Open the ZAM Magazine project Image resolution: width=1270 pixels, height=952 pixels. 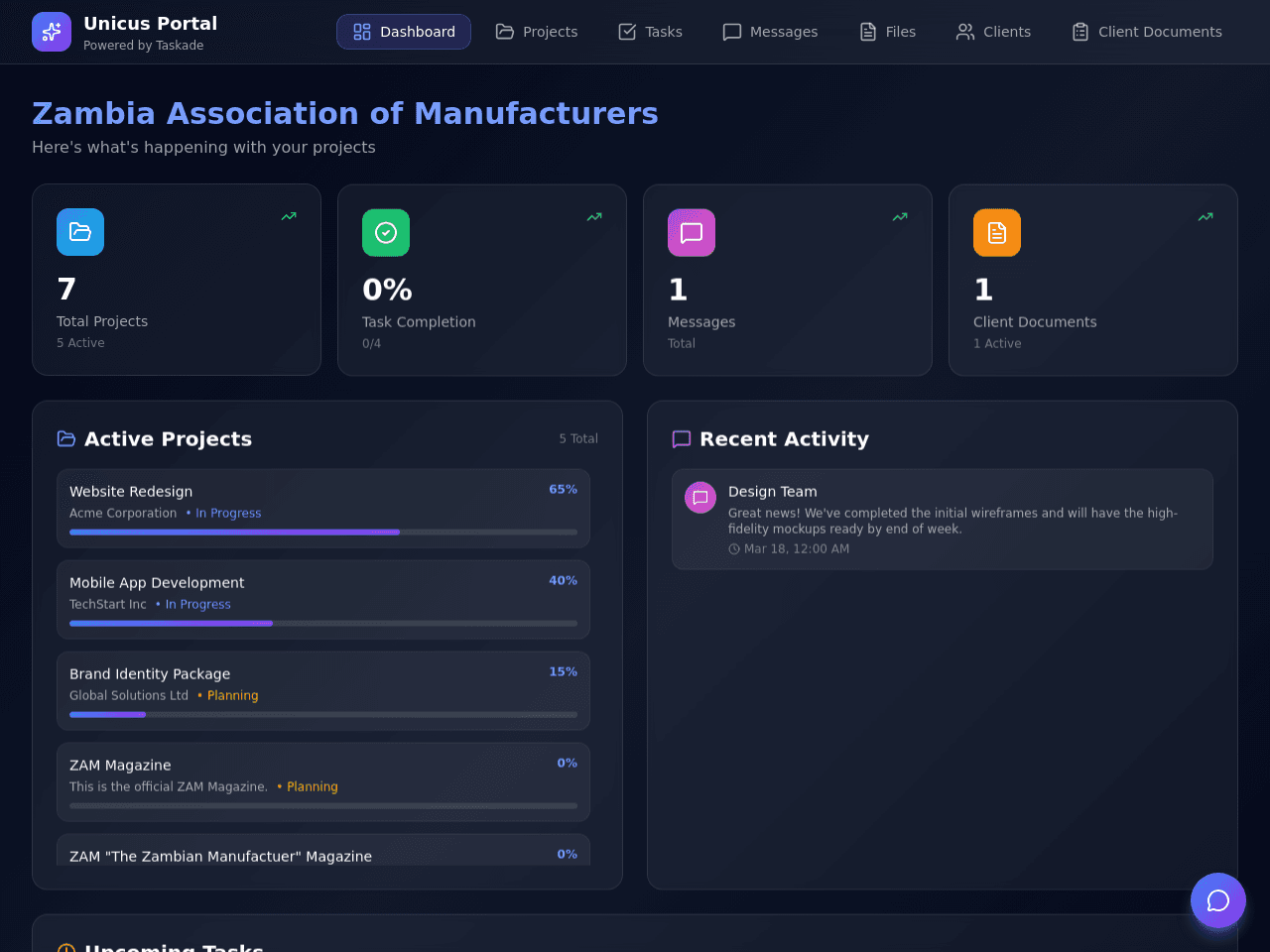click(x=323, y=782)
